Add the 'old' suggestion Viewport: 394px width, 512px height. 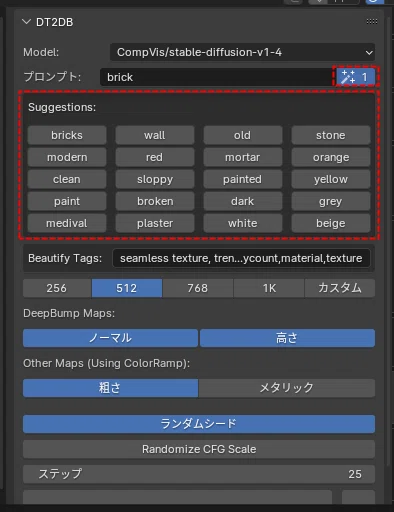tap(243, 135)
